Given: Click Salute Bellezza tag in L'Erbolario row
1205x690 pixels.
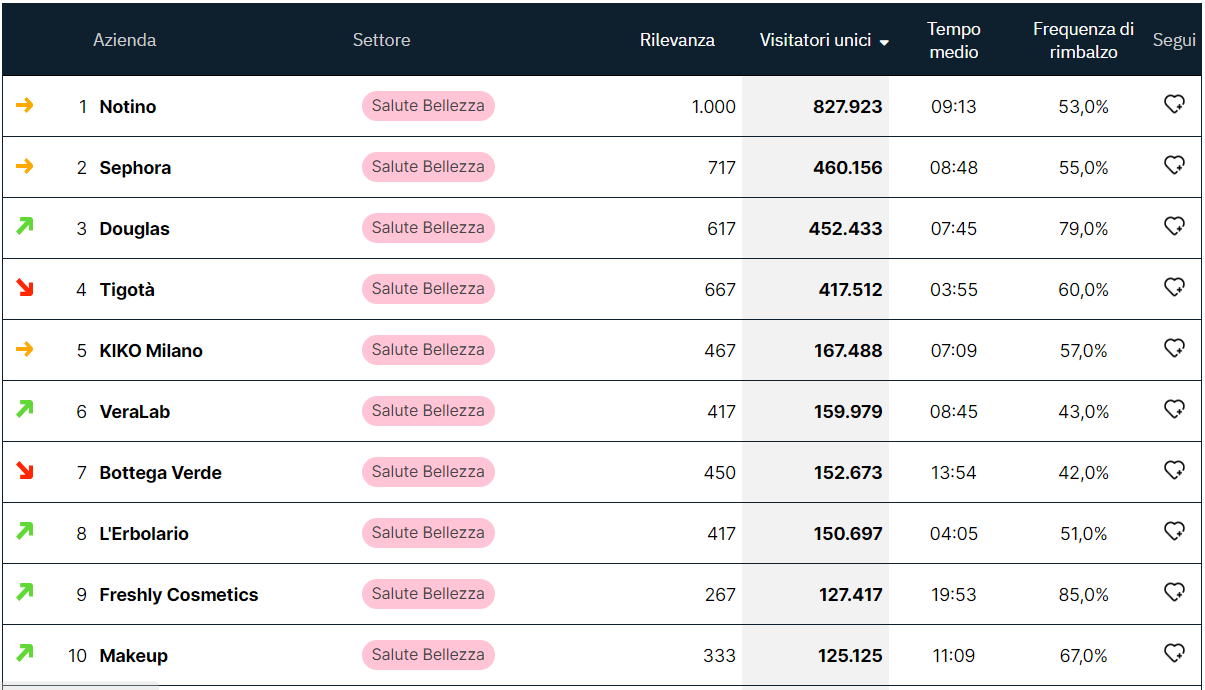Looking at the screenshot, I should 428,533.
